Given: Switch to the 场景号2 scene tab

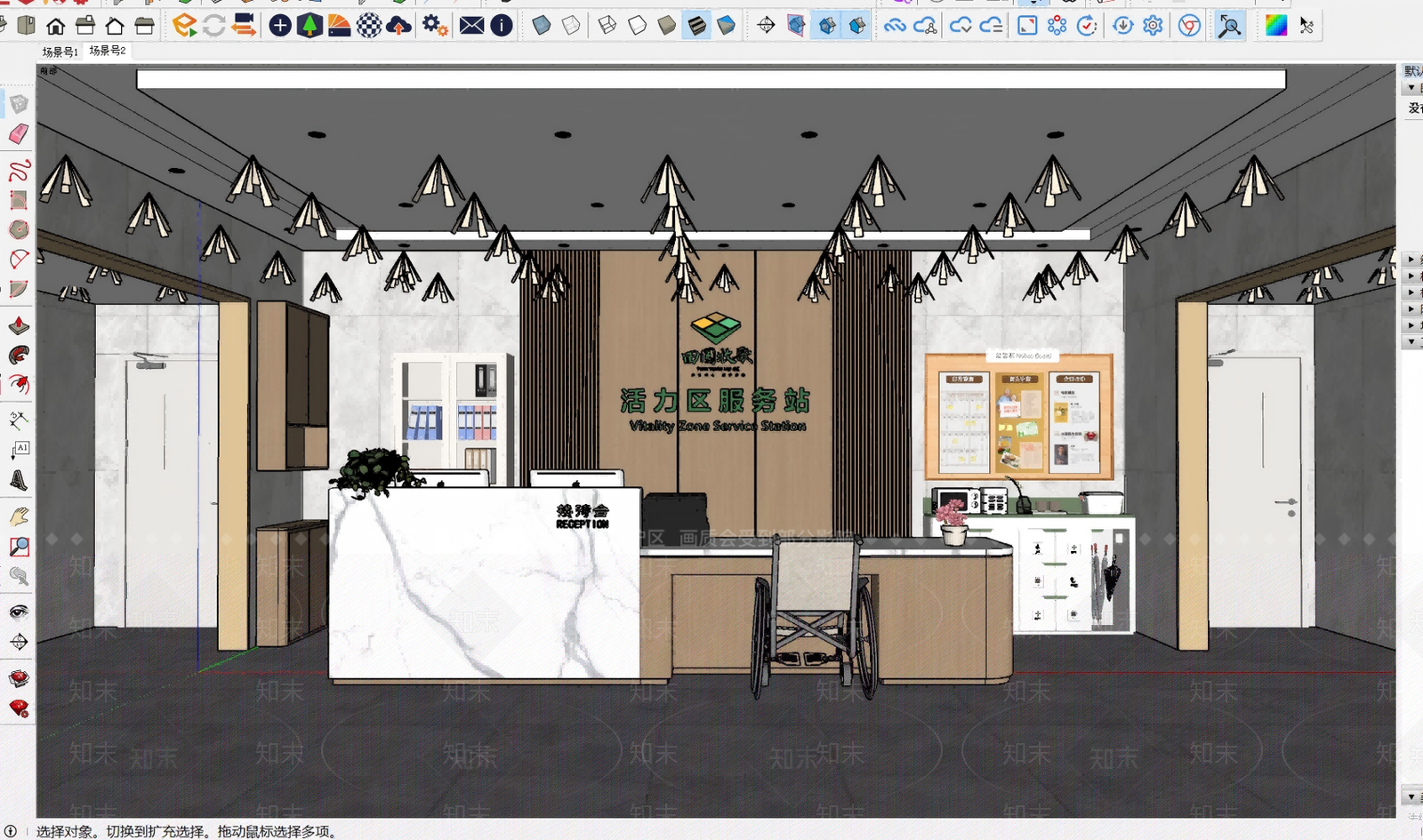Looking at the screenshot, I should click(108, 51).
